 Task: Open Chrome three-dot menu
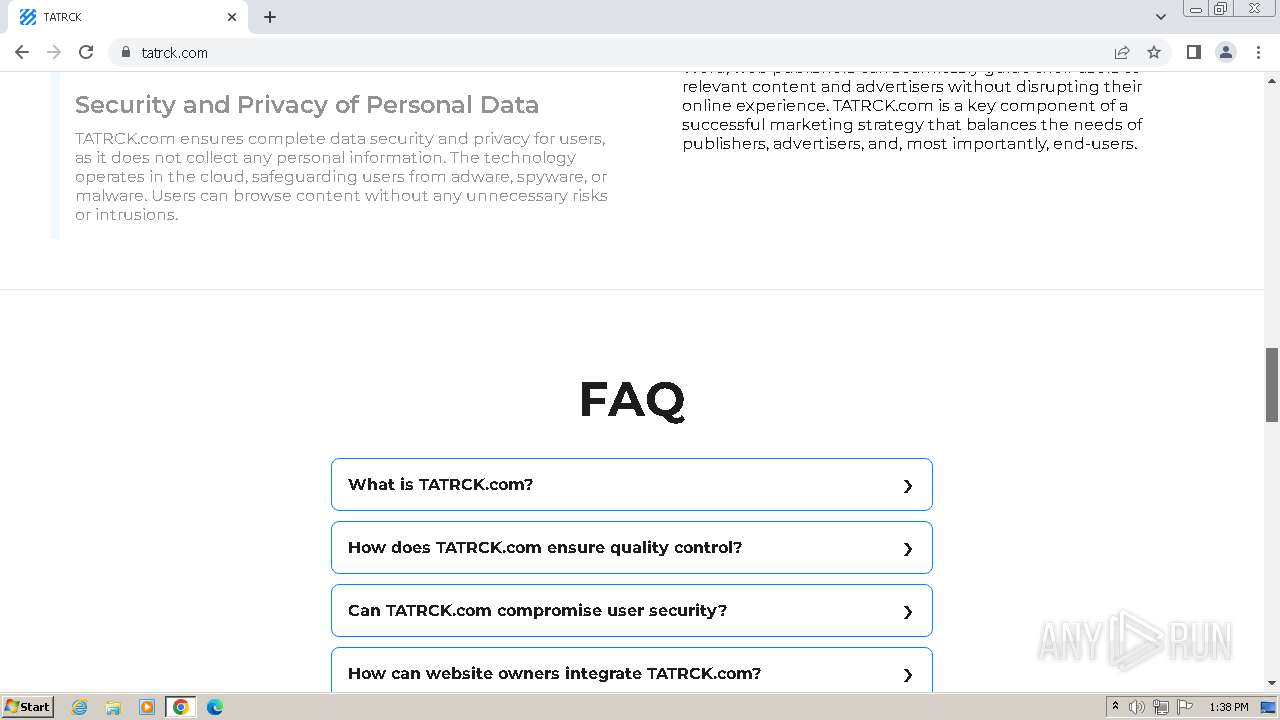coord(1258,52)
